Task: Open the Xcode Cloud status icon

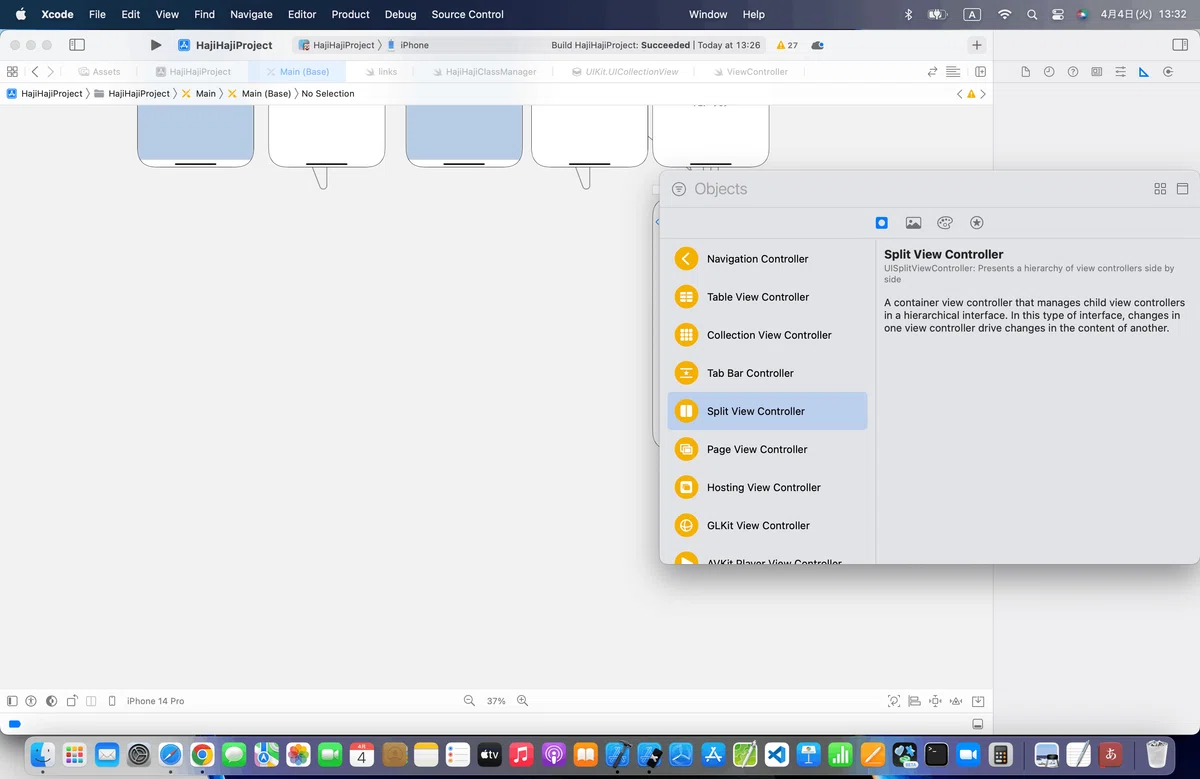Action: [818, 45]
